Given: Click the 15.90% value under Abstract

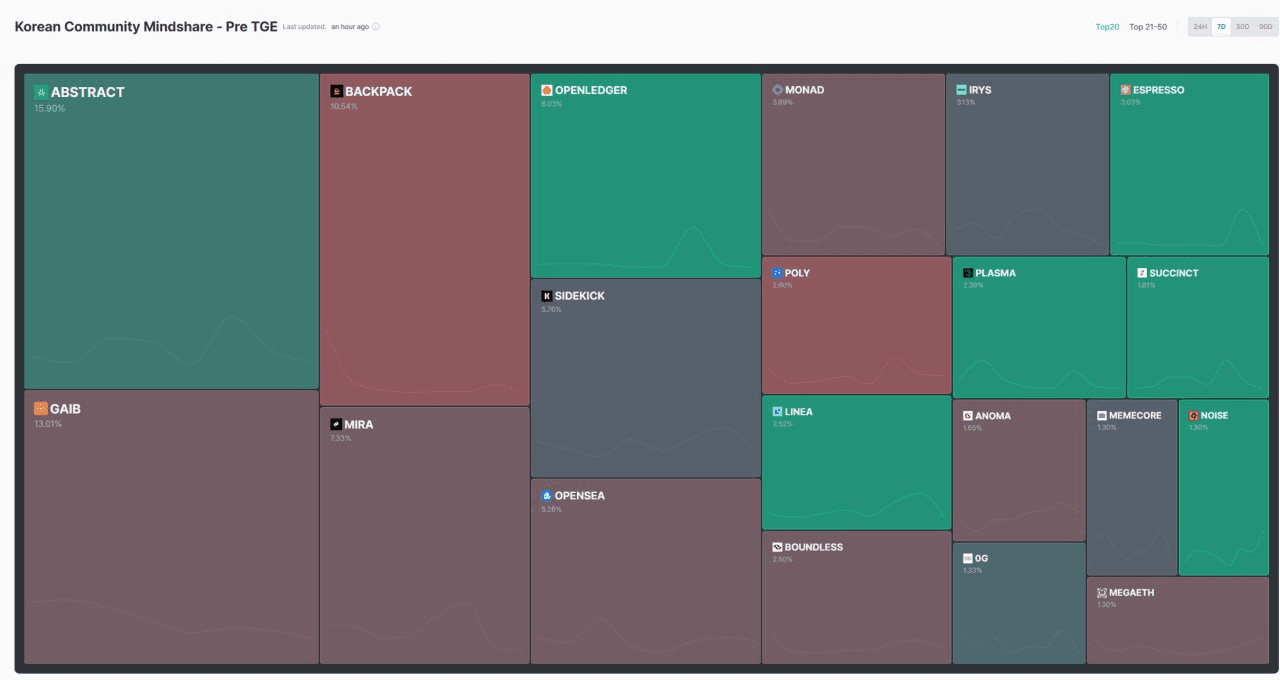Looking at the screenshot, I should click(x=49, y=108).
